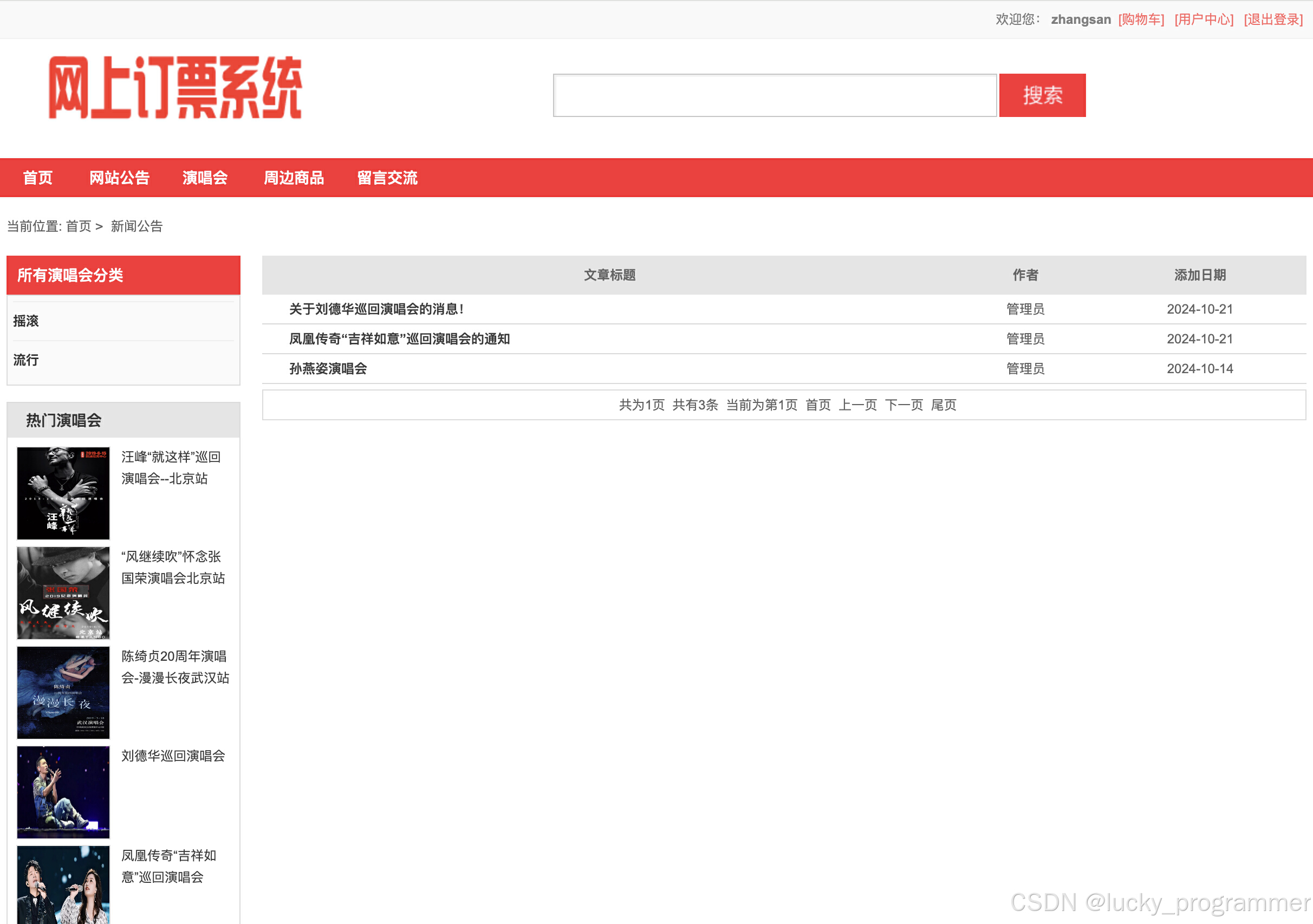Click the 凤凰传奇 concert photo thumbnail
Image resolution: width=1313 pixels, height=924 pixels.
click(63, 884)
